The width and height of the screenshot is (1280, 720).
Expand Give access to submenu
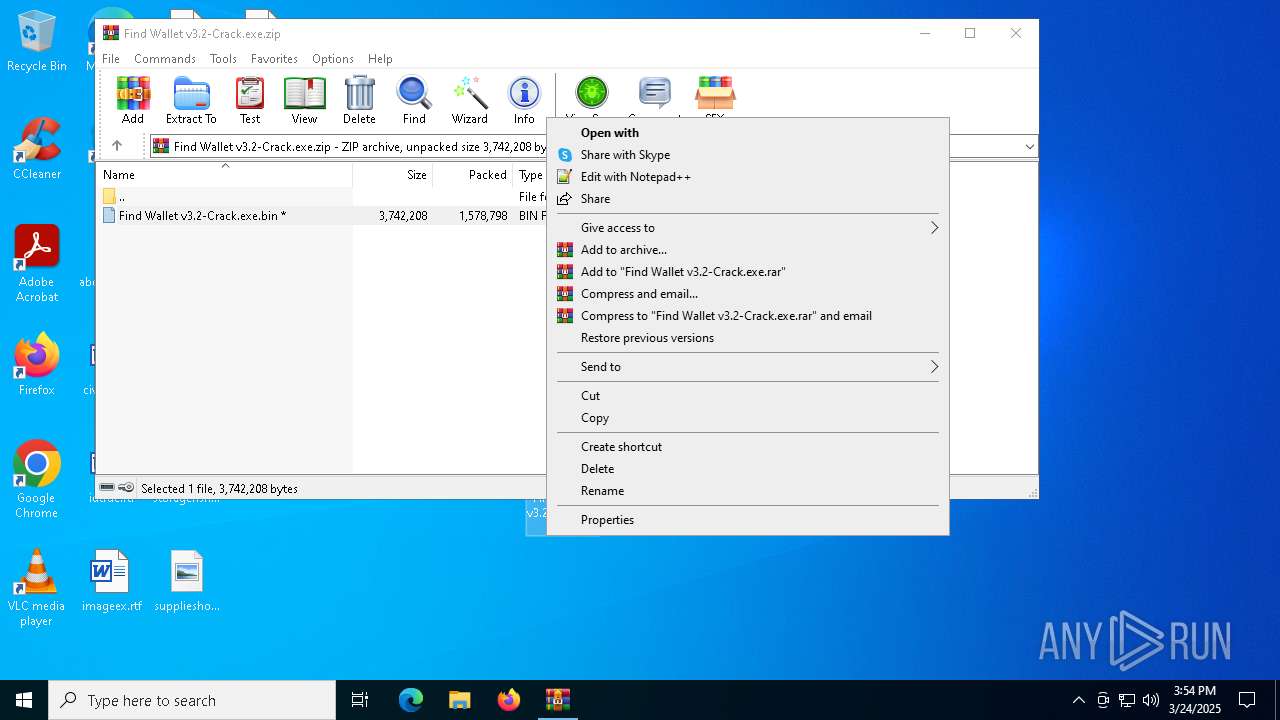[x=748, y=228]
